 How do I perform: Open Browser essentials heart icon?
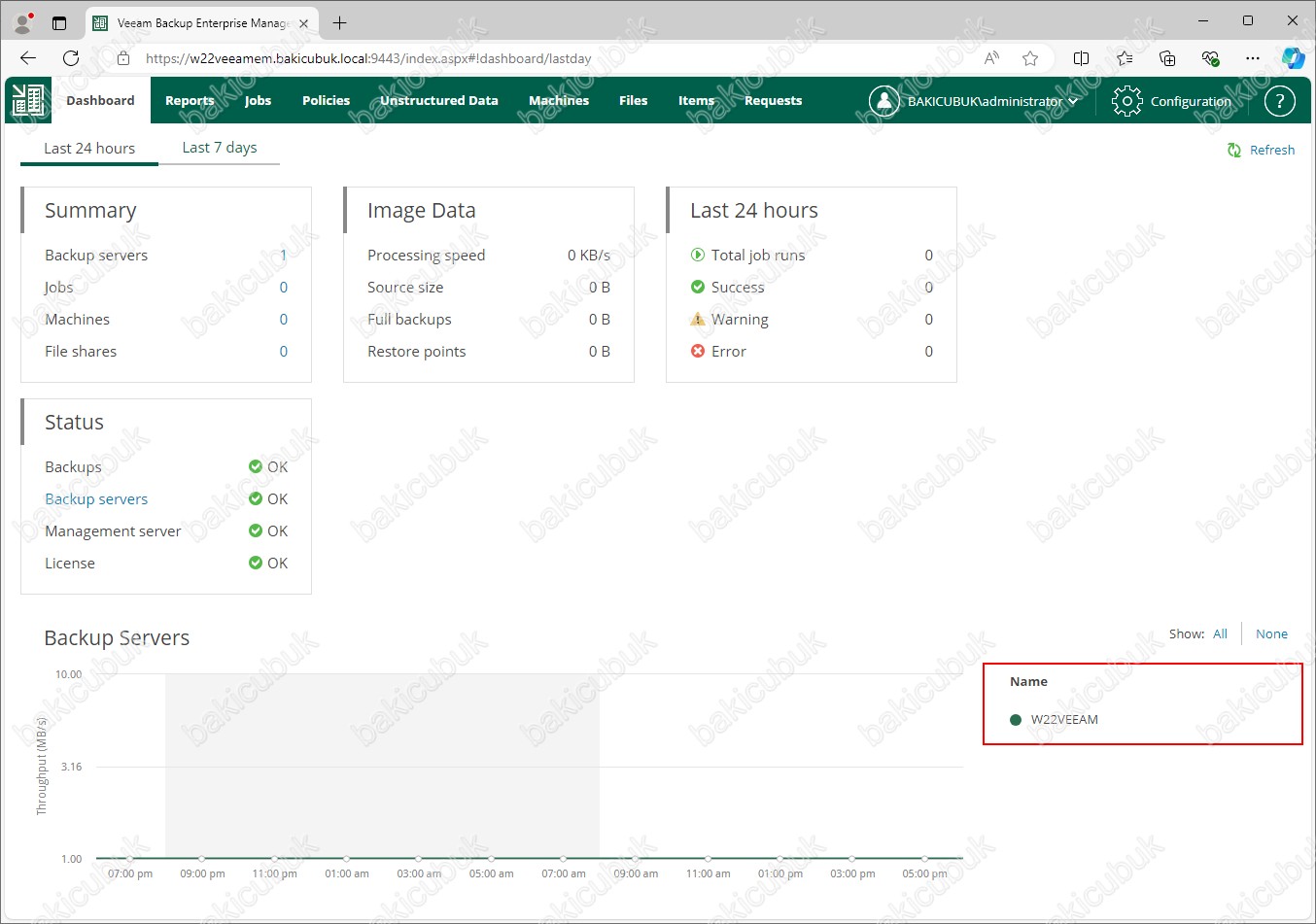[x=1210, y=58]
